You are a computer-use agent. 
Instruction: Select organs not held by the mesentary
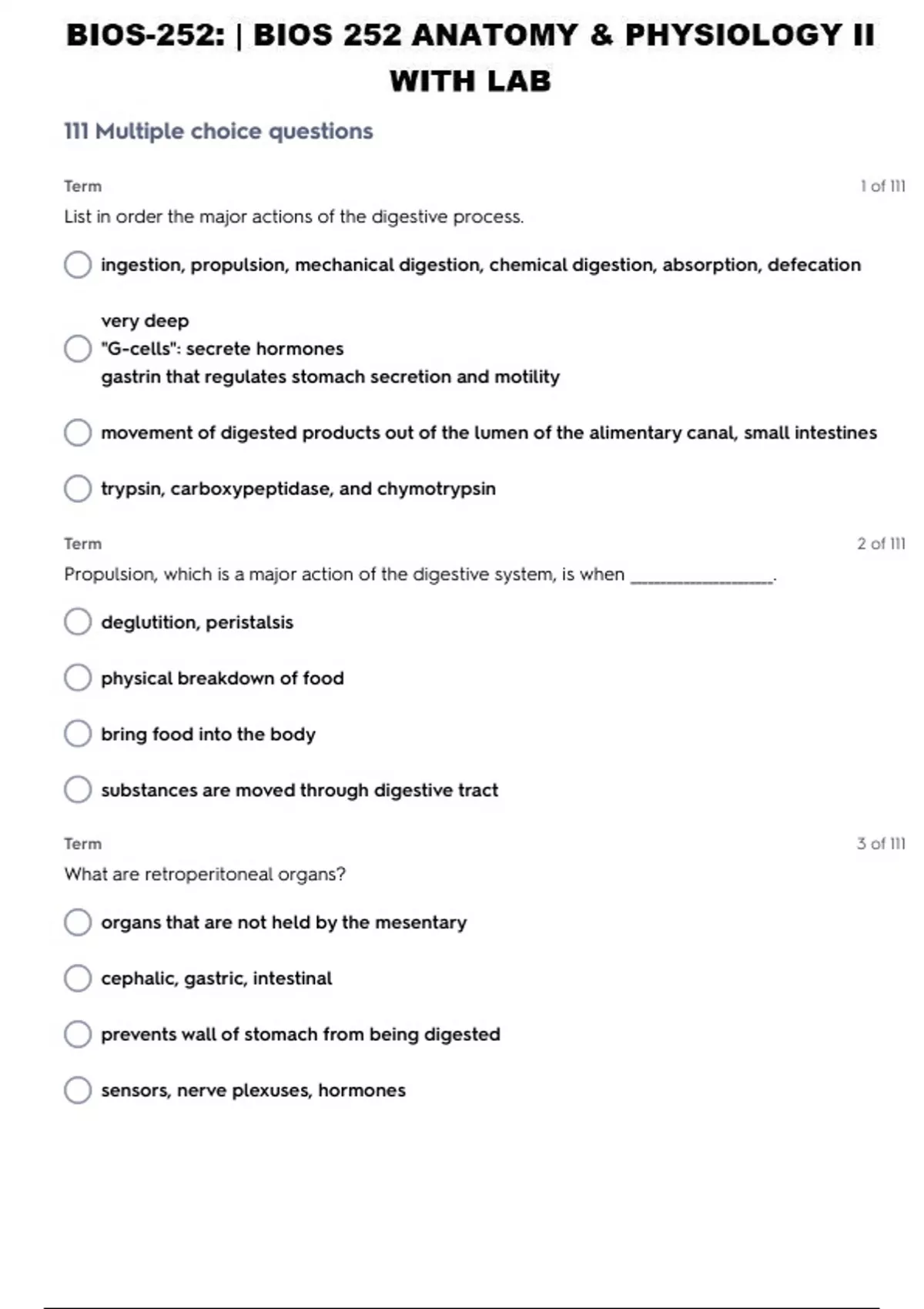pyautogui.click(x=78, y=922)
